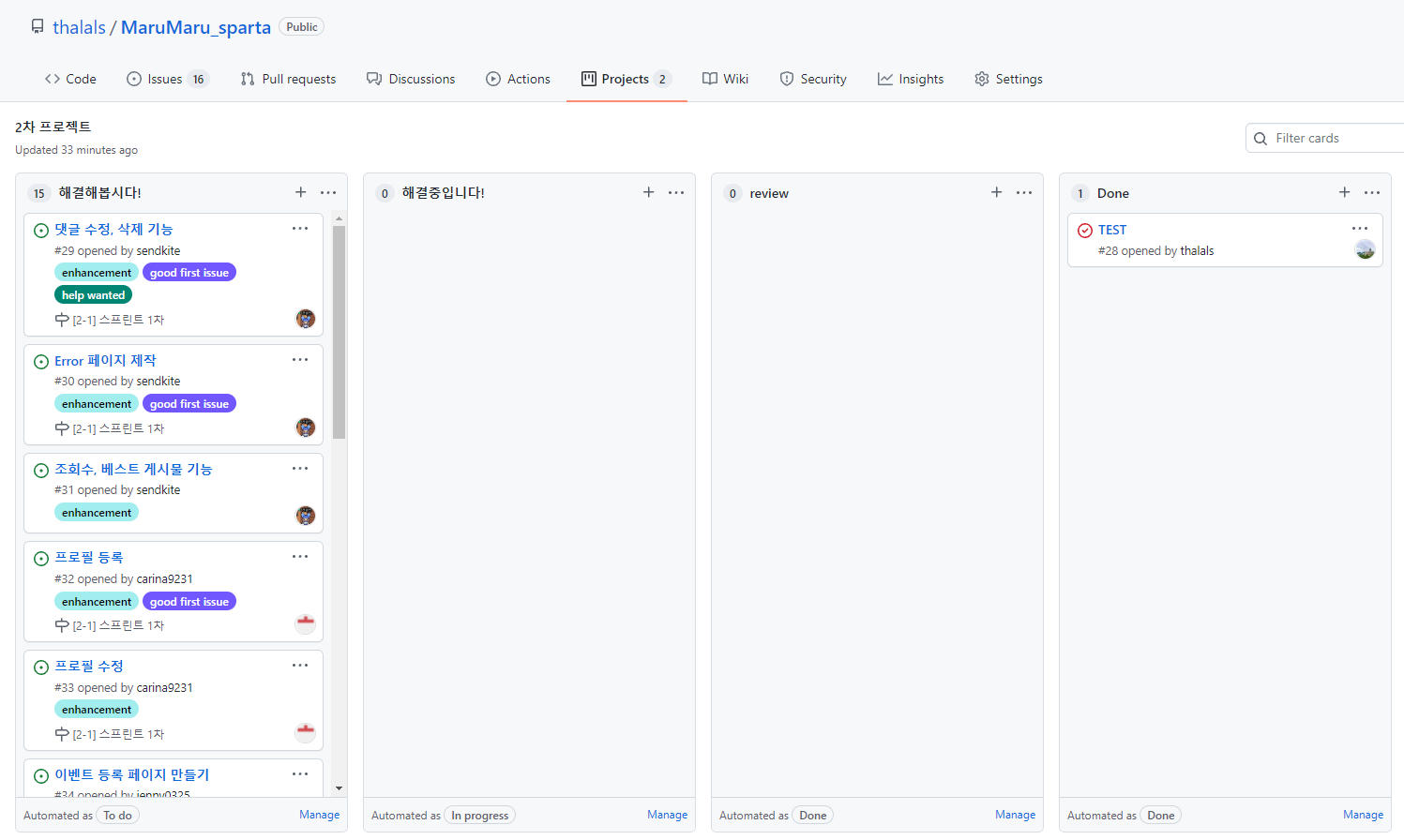Click Manage in the Done column
This screenshot has height=840, width=1404.
1363,815
